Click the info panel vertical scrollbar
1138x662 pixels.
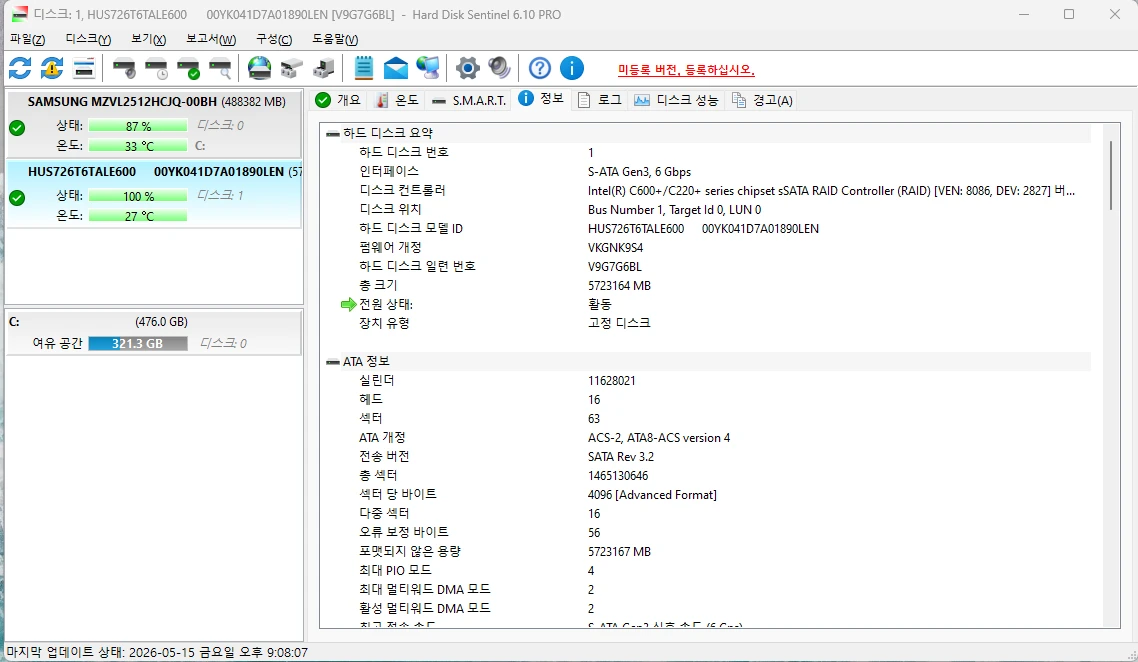[x=1111, y=174]
